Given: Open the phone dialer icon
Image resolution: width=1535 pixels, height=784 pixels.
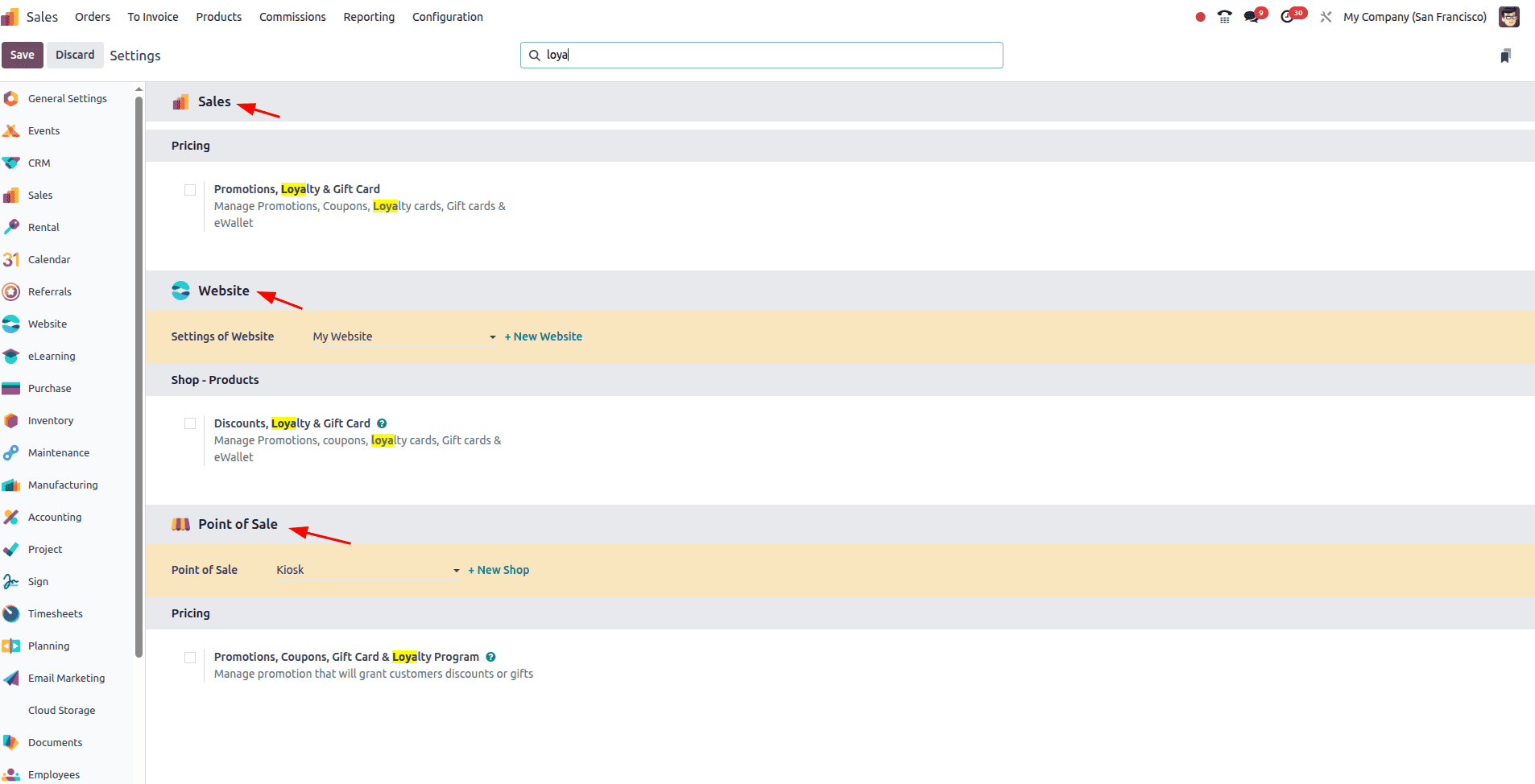Looking at the screenshot, I should pyautogui.click(x=1224, y=17).
